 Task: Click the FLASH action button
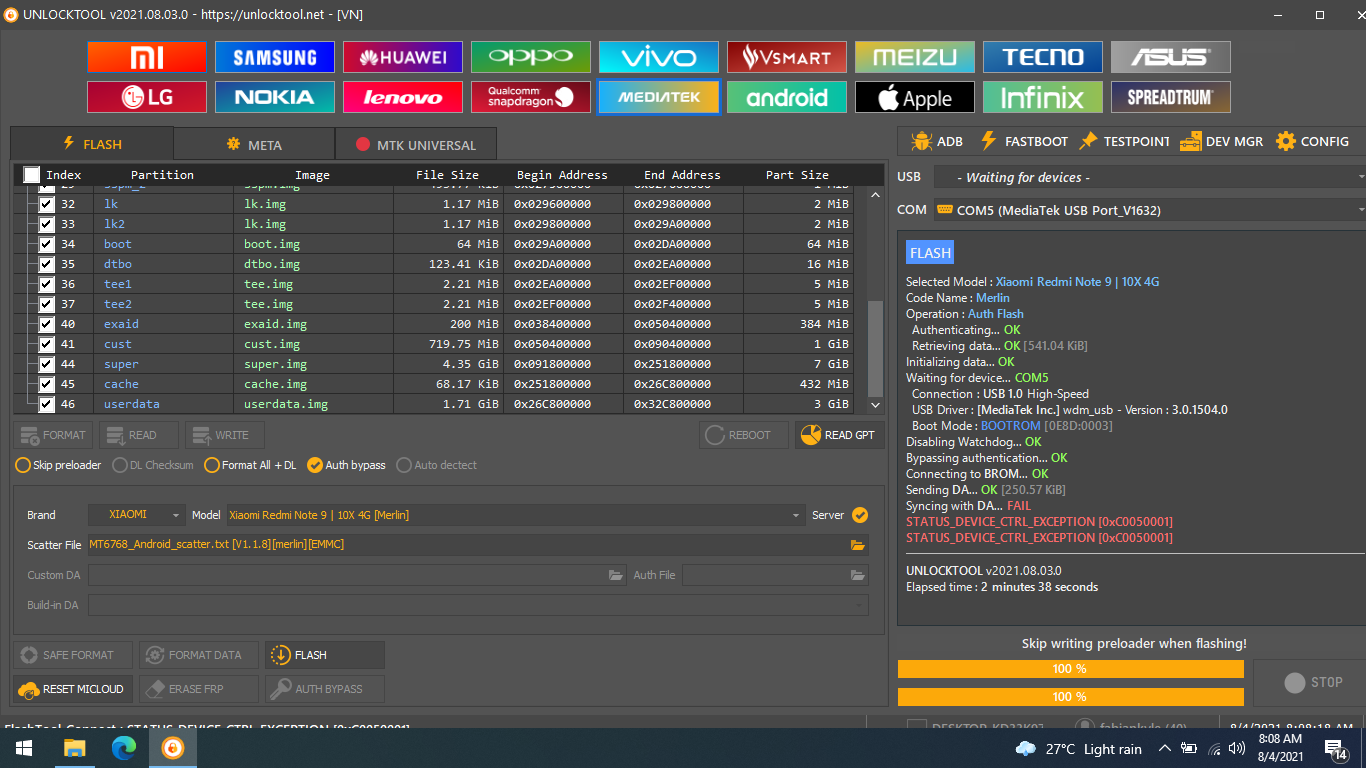(x=324, y=655)
